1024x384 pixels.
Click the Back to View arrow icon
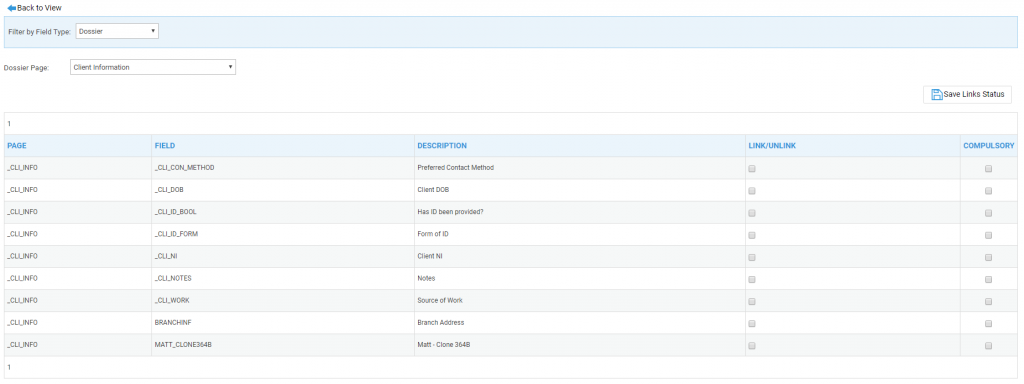click(11, 8)
